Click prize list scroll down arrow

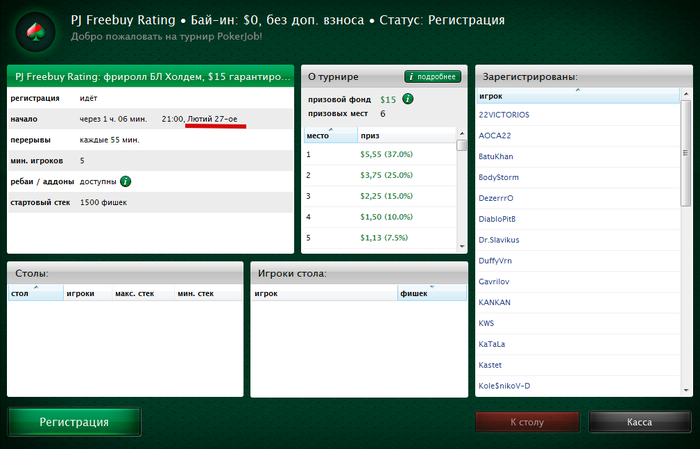pyautogui.click(x=462, y=246)
